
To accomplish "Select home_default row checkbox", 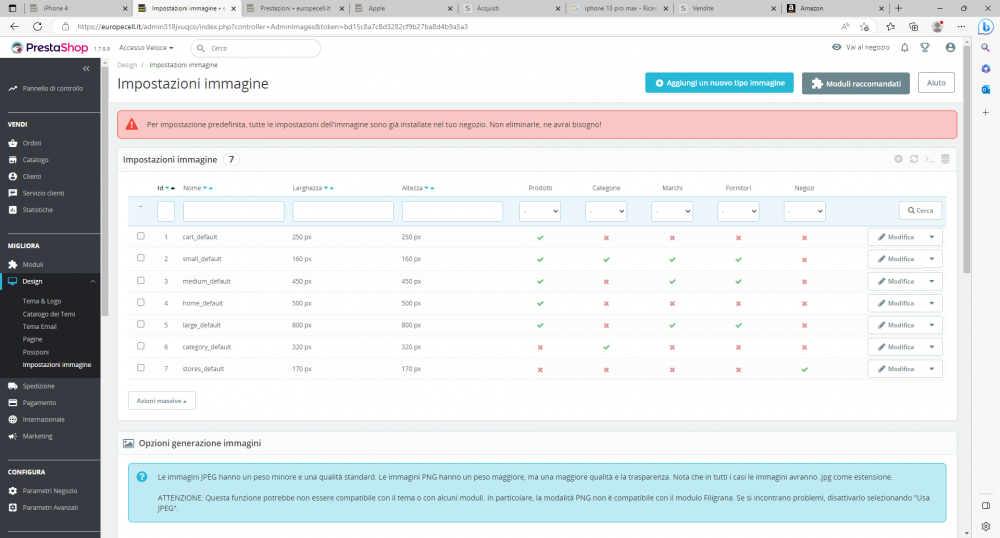I will point(140,302).
